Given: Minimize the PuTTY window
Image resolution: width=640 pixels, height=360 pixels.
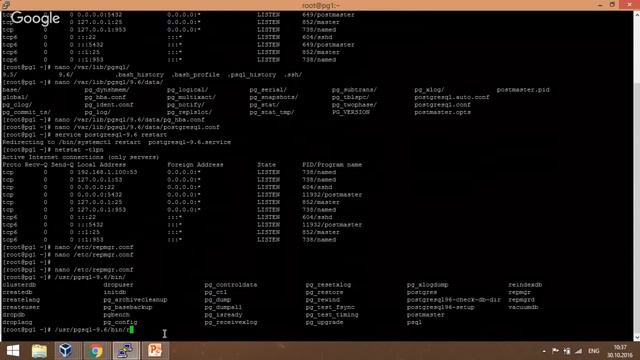Looking at the screenshot, I should pos(600,5).
